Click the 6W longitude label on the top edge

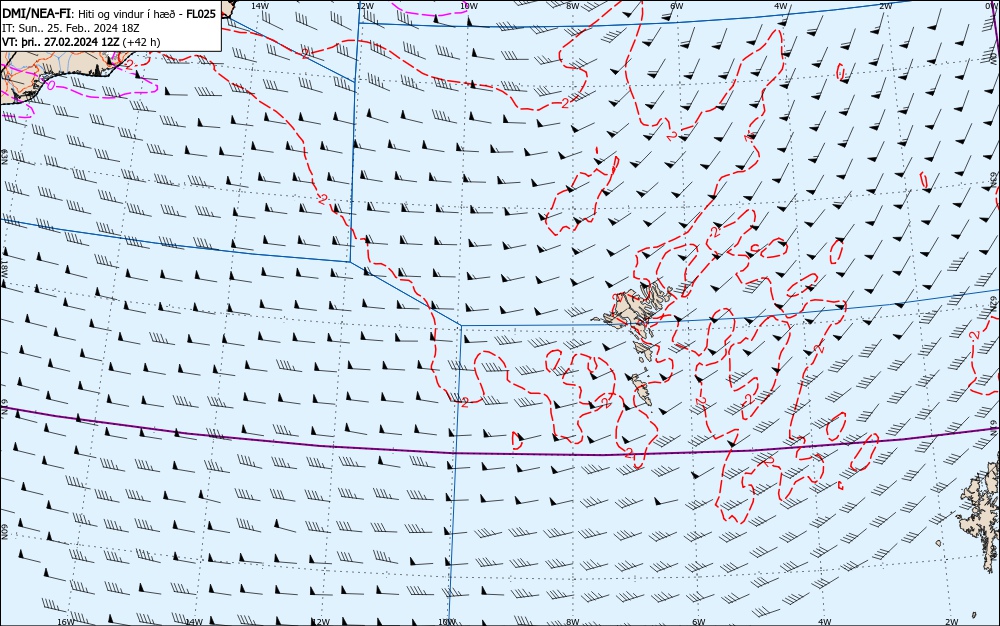(677, 5)
